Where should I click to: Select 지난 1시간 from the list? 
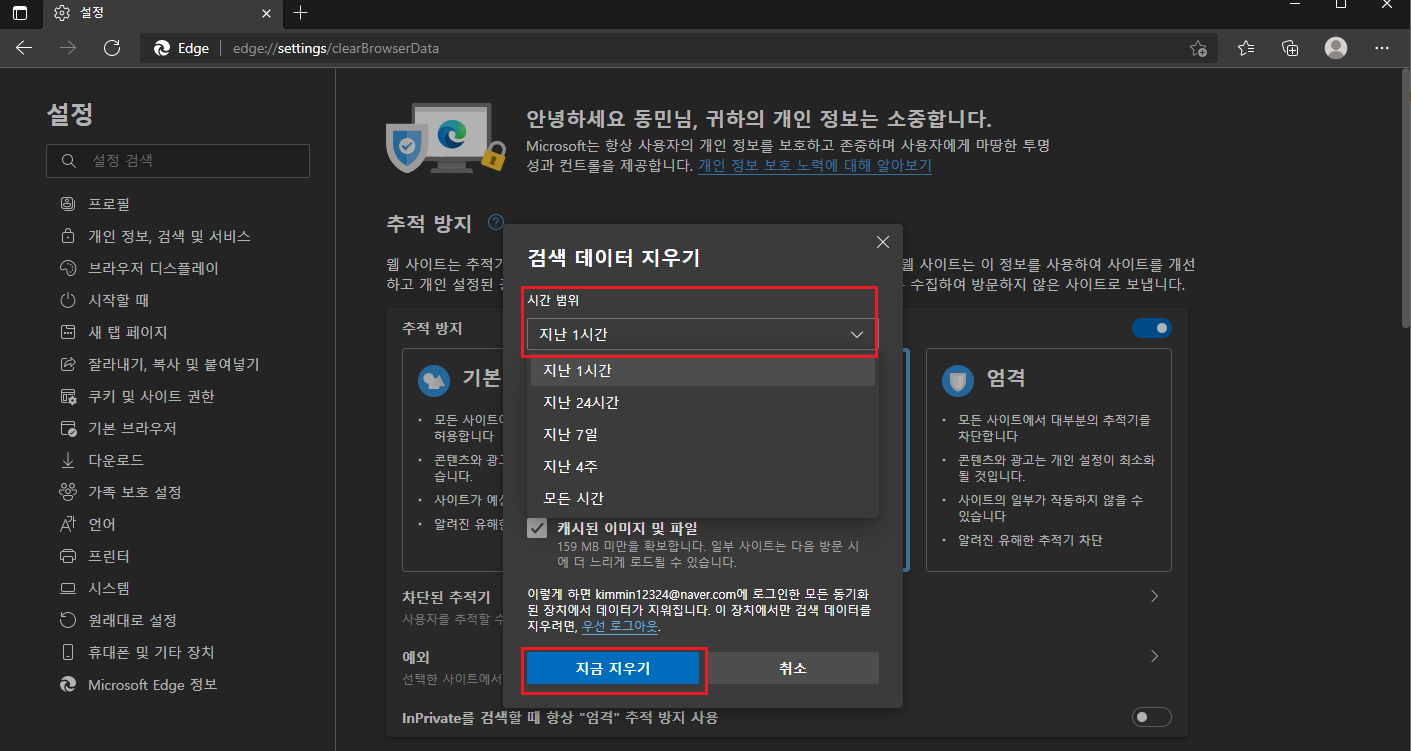pos(702,370)
